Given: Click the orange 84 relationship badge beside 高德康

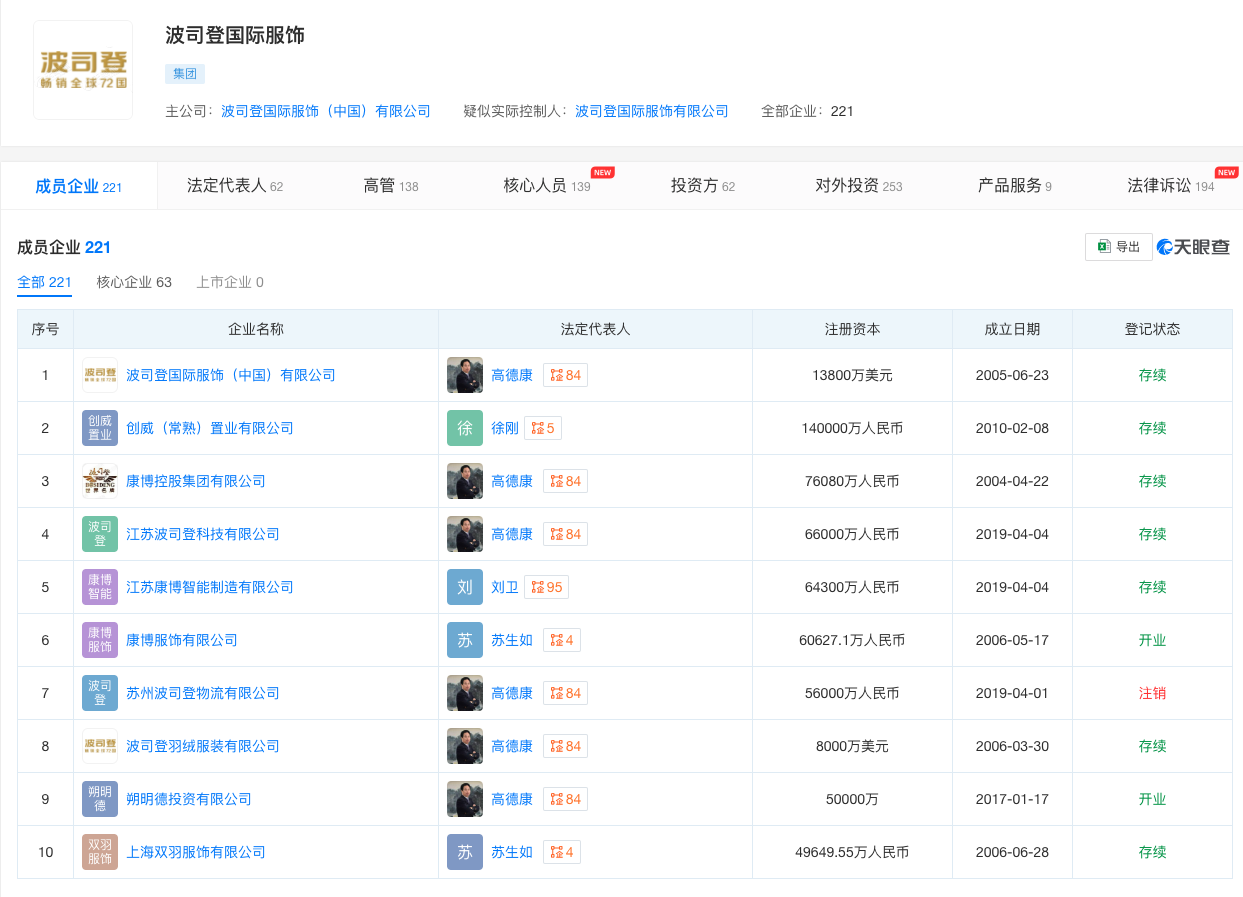Looking at the screenshot, I should (x=565, y=374).
